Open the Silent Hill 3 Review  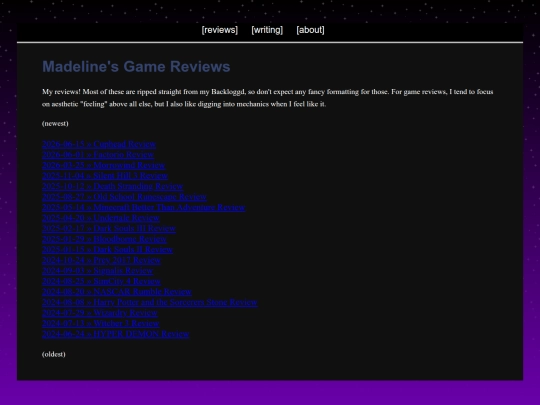[x=105, y=176]
